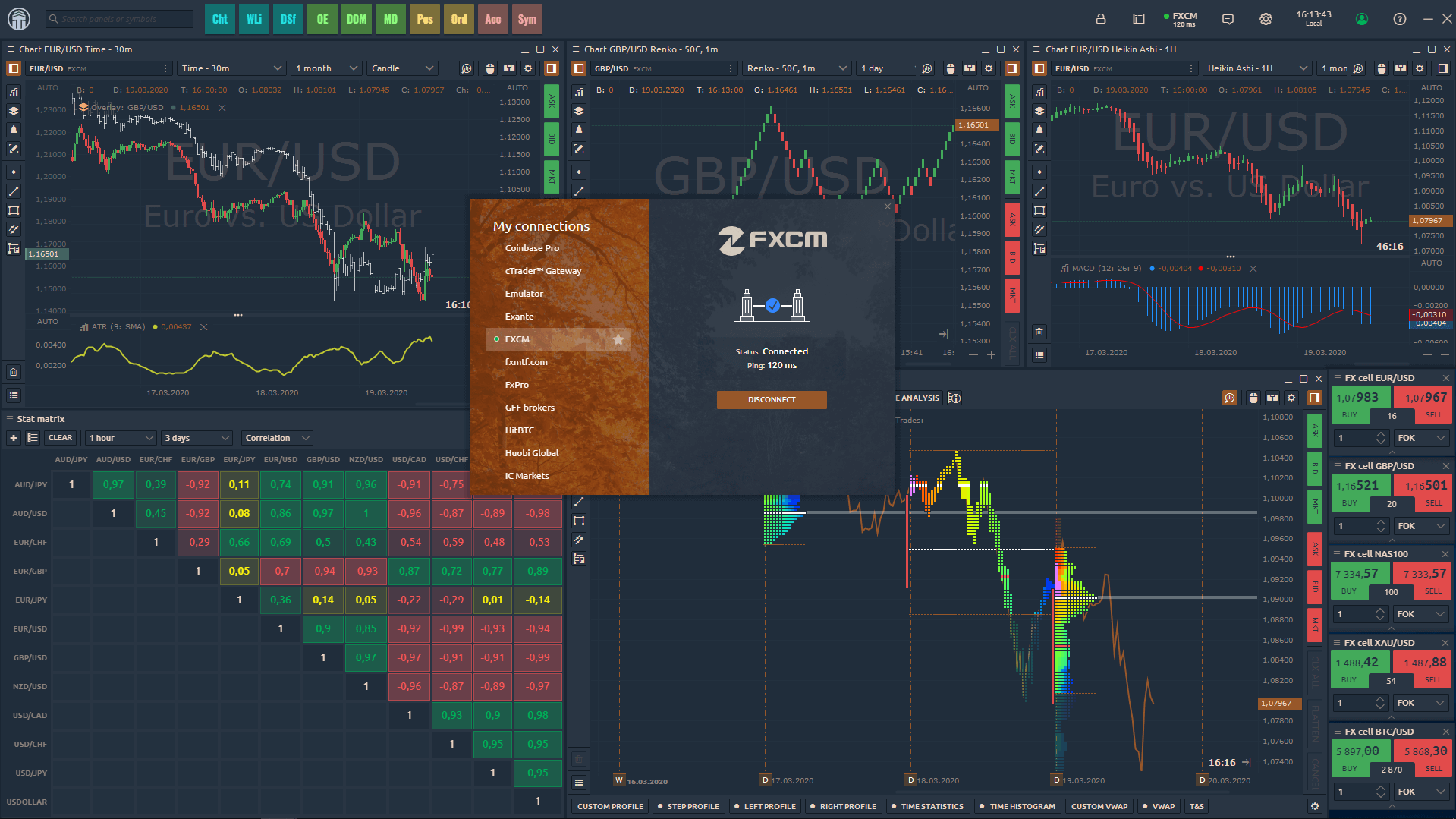Open the 3 days dropdown in Stat matrix
The height and width of the screenshot is (819, 1456).
[x=197, y=438]
